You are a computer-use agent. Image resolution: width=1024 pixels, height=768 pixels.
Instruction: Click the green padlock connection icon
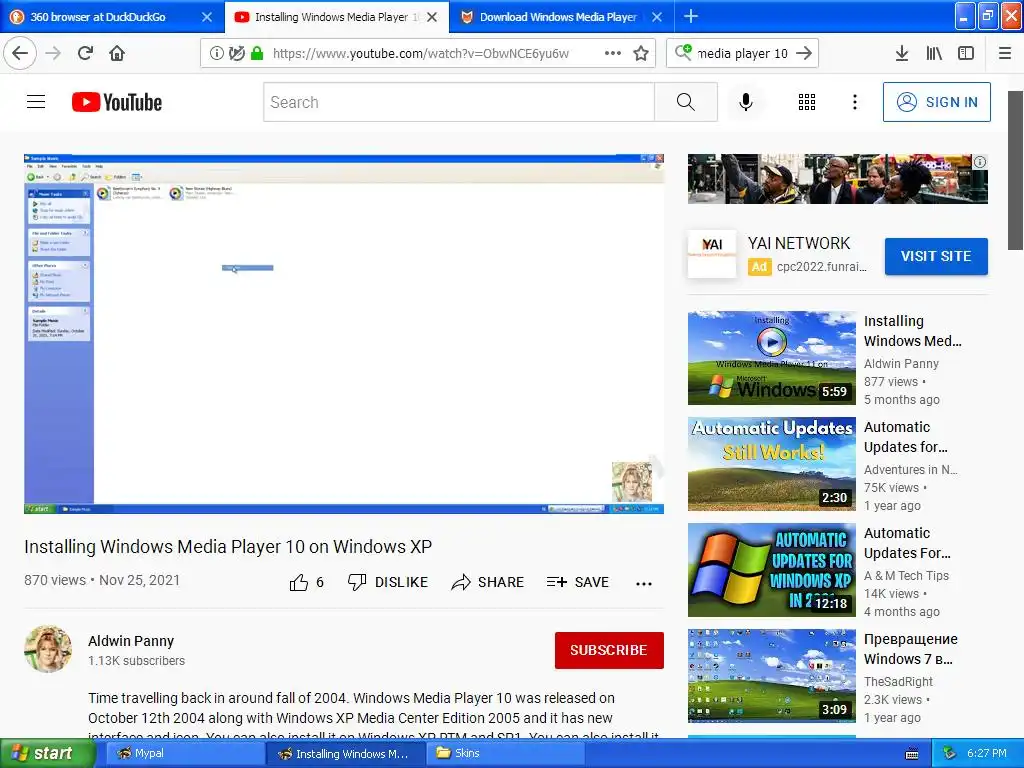point(257,54)
